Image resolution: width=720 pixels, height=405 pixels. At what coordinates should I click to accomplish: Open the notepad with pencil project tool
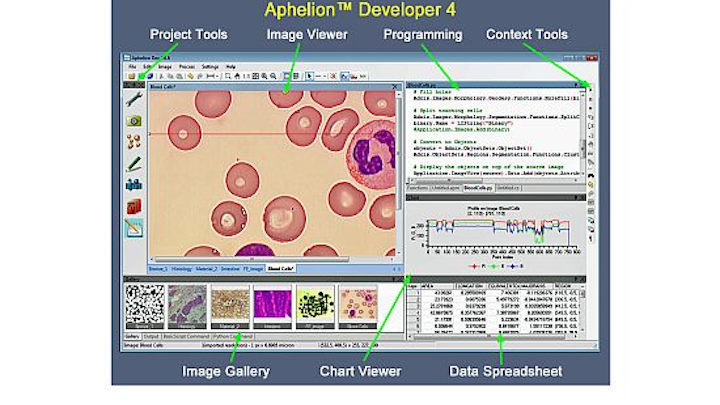pos(134,228)
